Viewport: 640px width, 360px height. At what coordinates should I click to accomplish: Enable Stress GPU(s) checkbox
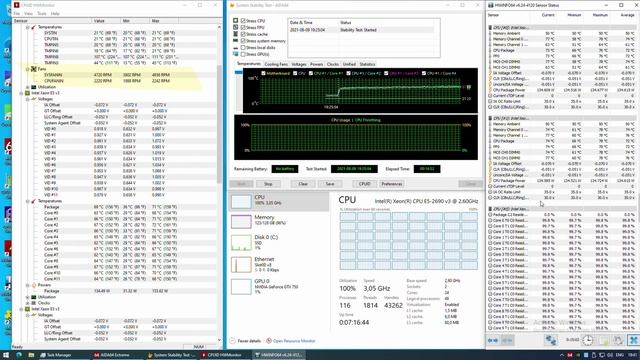243,54
